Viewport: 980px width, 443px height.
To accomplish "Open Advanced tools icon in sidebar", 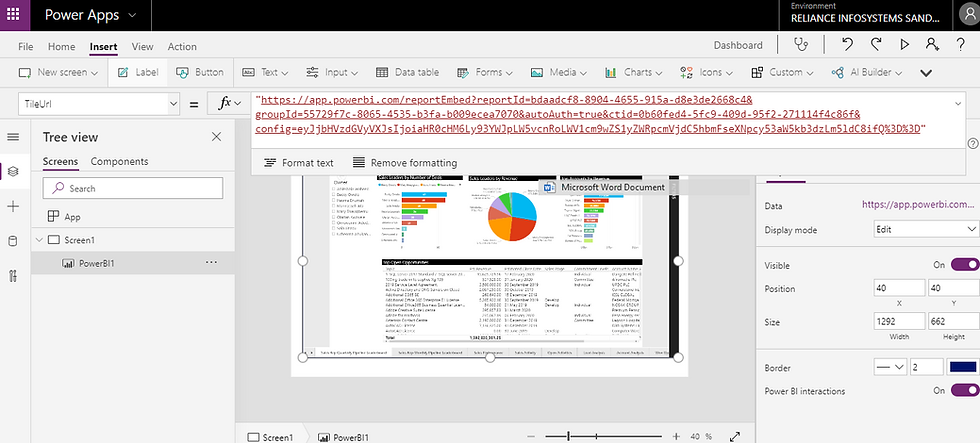I will pyautogui.click(x=13, y=277).
